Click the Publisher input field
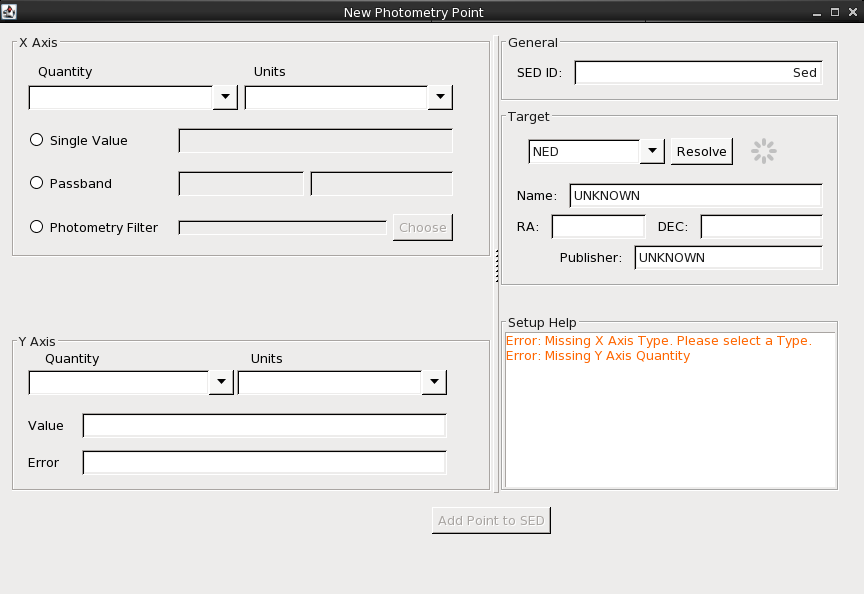 tap(728, 257)
